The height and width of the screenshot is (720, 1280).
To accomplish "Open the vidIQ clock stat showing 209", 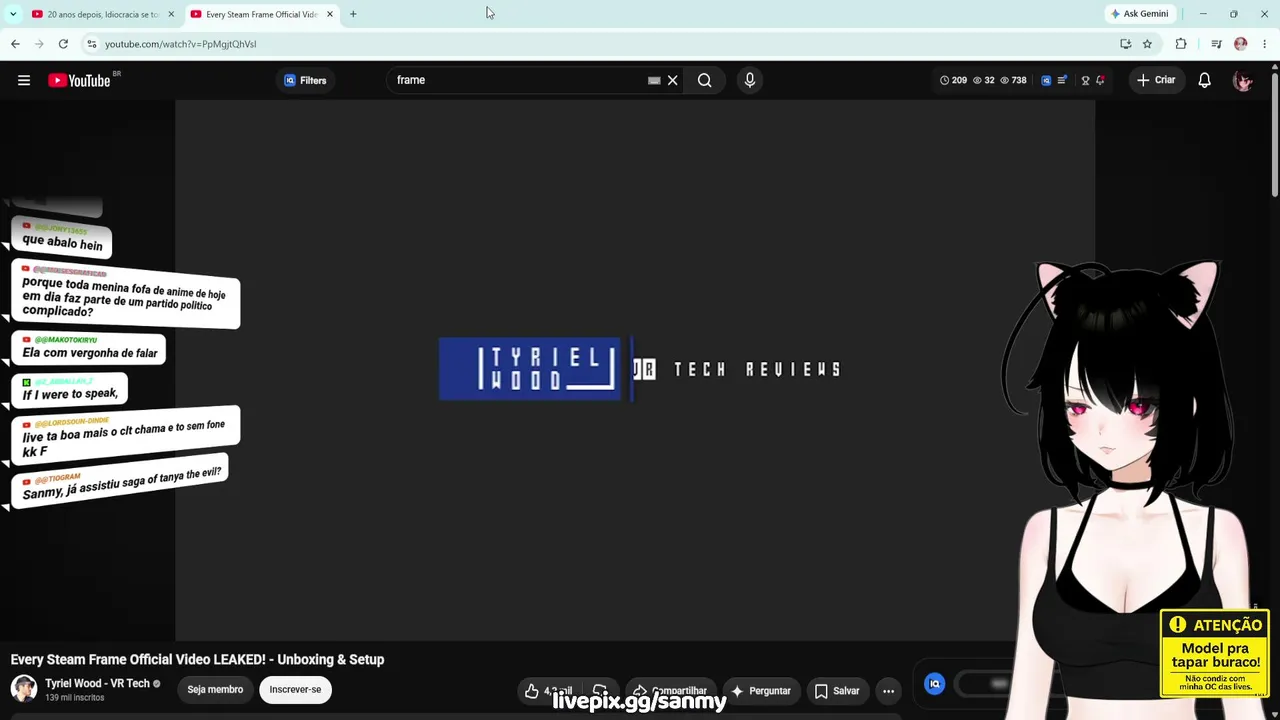I will (x=953, y=80).
